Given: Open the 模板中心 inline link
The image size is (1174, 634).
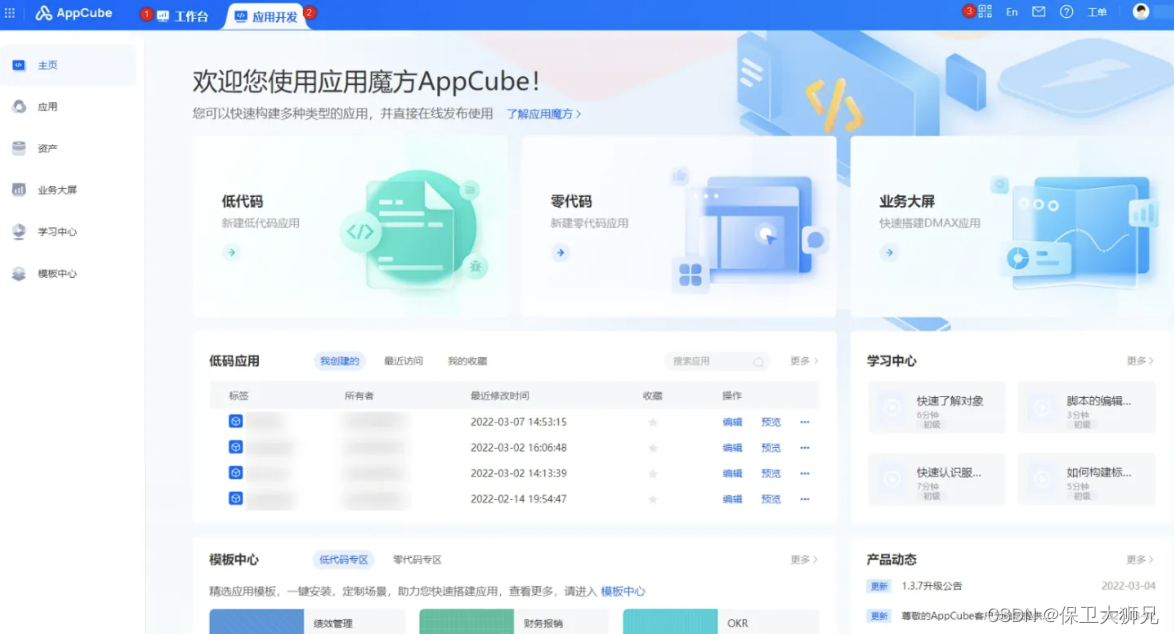Looking at the screenshot, I should point(622,591).
